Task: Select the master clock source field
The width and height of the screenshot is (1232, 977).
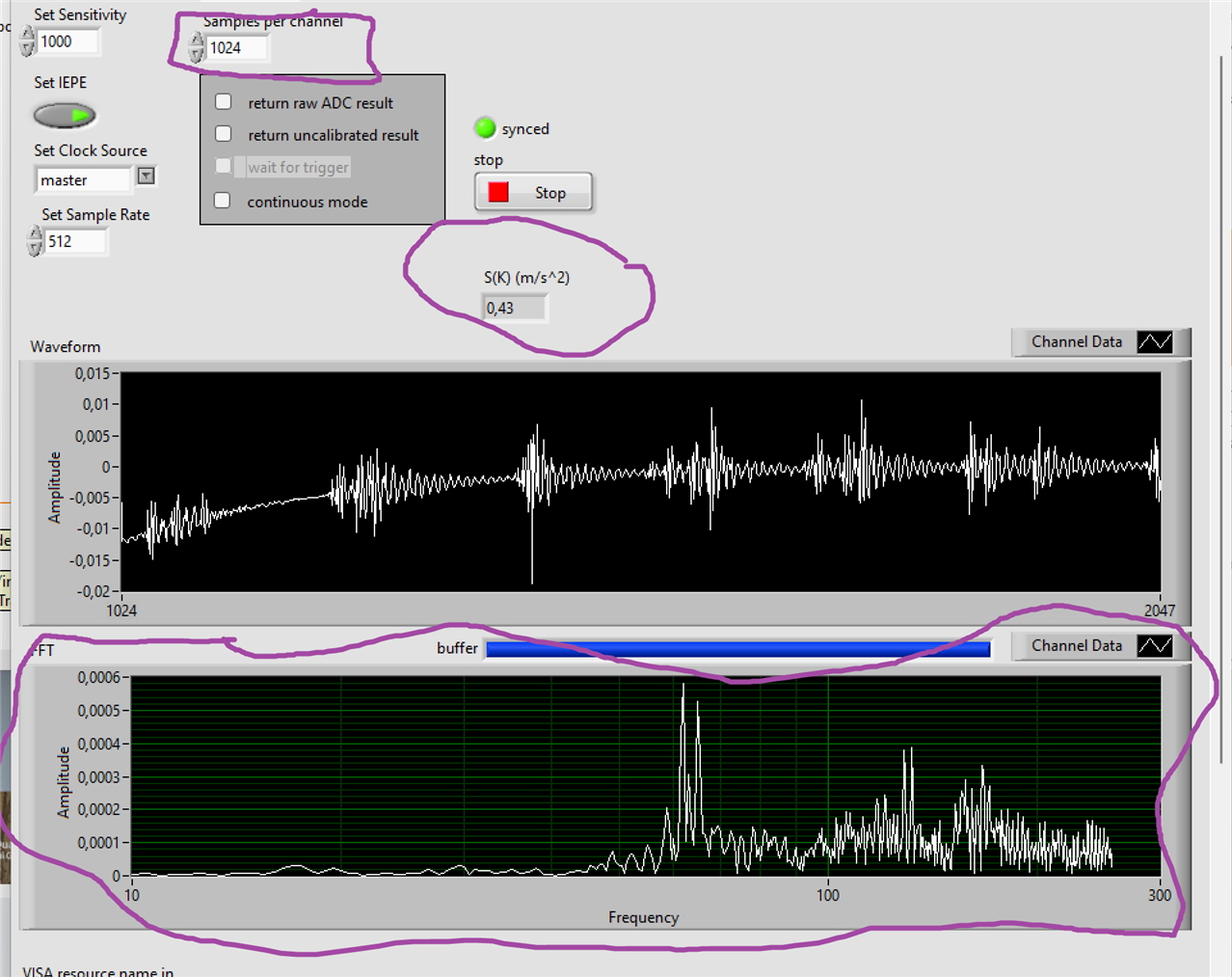Action: 83,180
